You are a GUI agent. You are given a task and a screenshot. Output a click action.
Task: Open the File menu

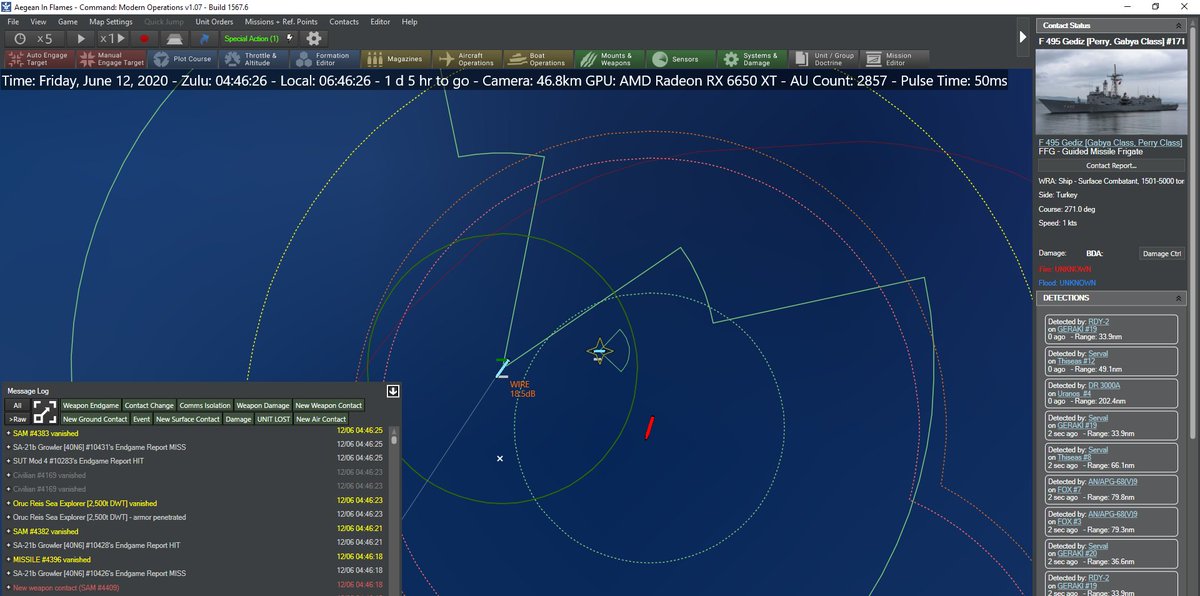(x=13, y=21)
